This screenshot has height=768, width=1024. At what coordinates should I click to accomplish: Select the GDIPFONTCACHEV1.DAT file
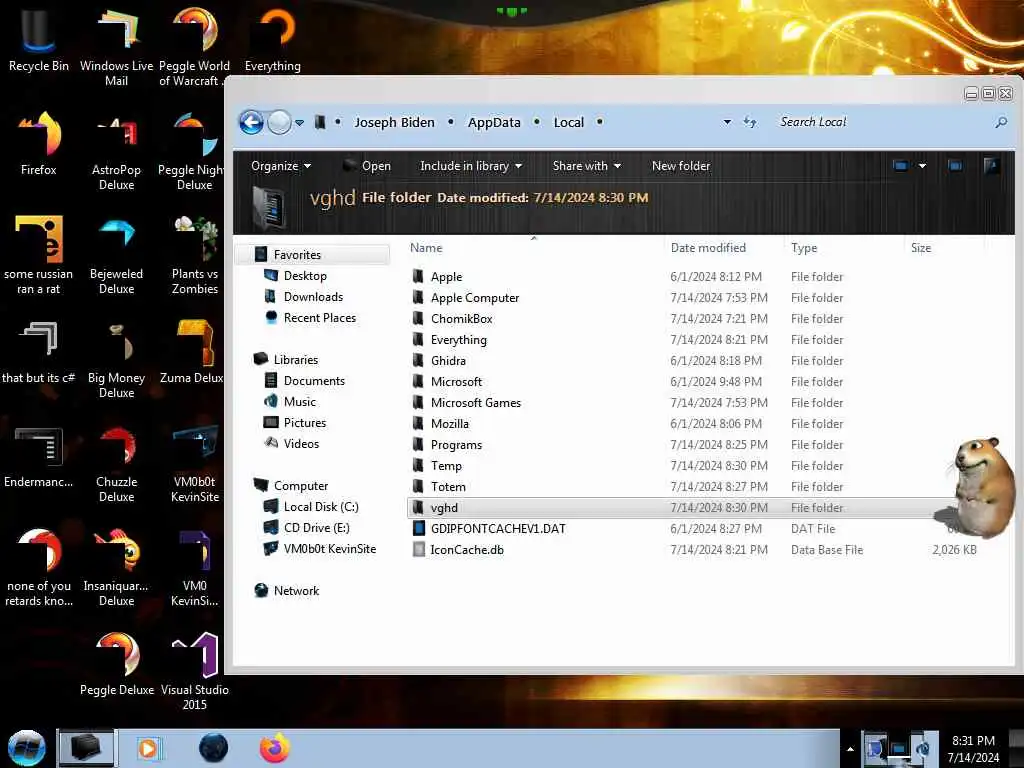tap(498, 528)
